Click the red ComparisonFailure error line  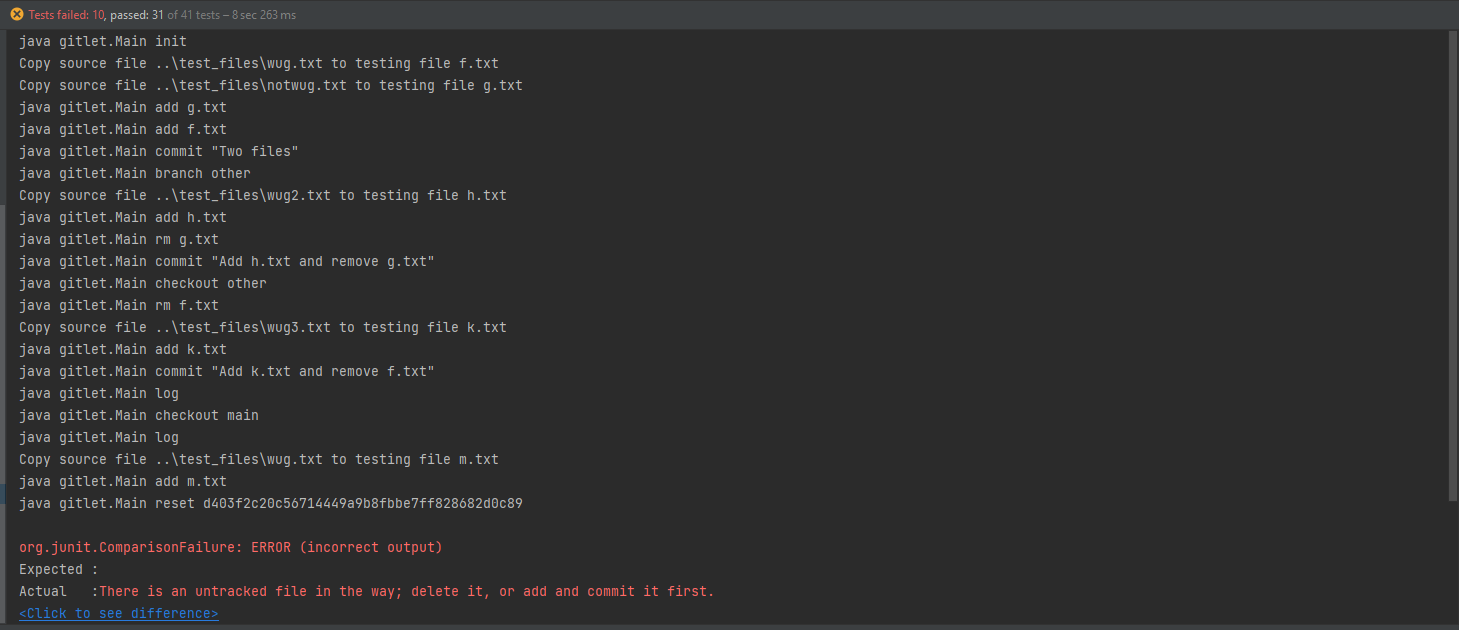coord(230,547)
